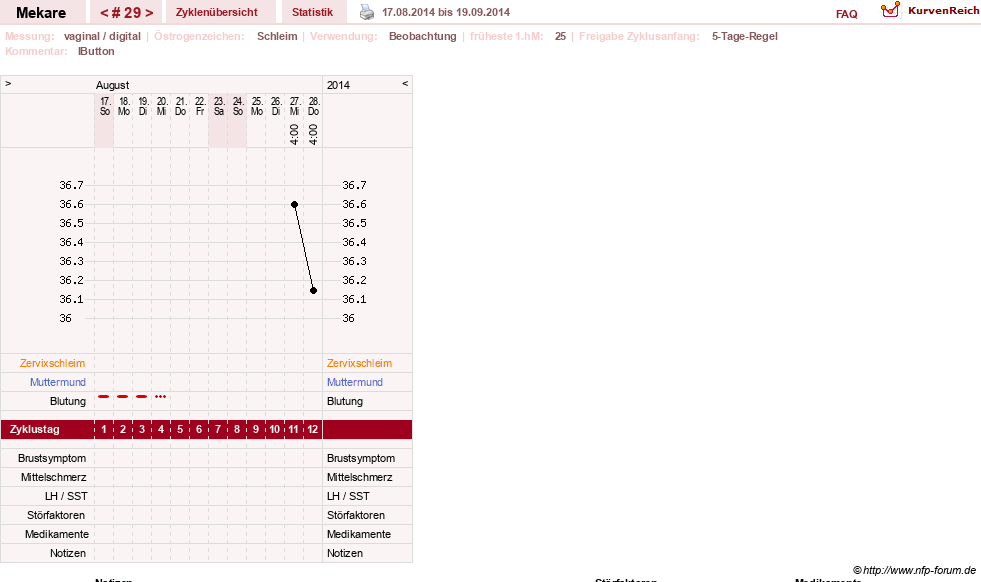Screen dimensions: 981x582
Task: Open the Statistik tab
Action: (x=312, y=12)
